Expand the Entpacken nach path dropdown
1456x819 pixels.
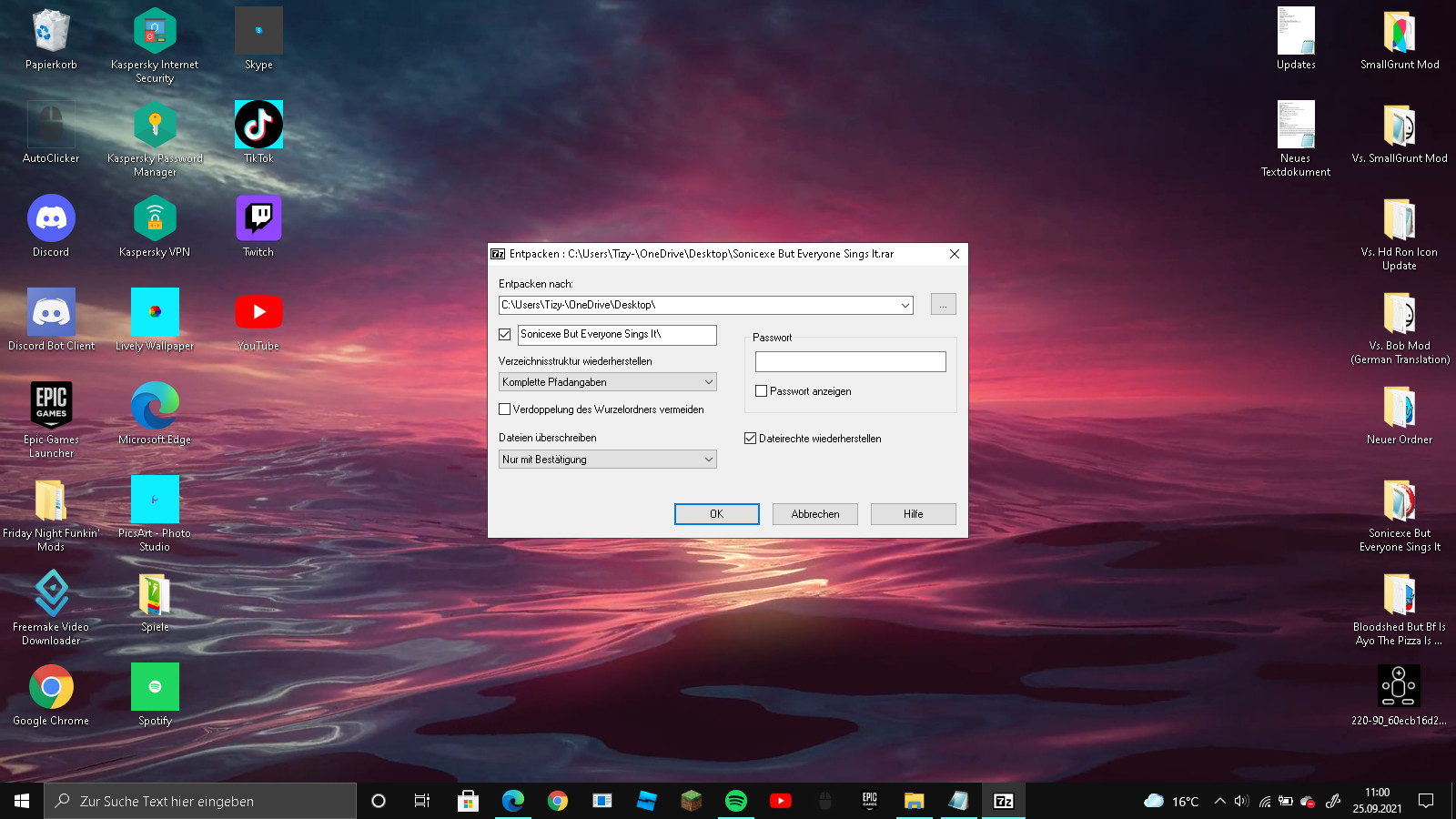[x=905, y=305]
